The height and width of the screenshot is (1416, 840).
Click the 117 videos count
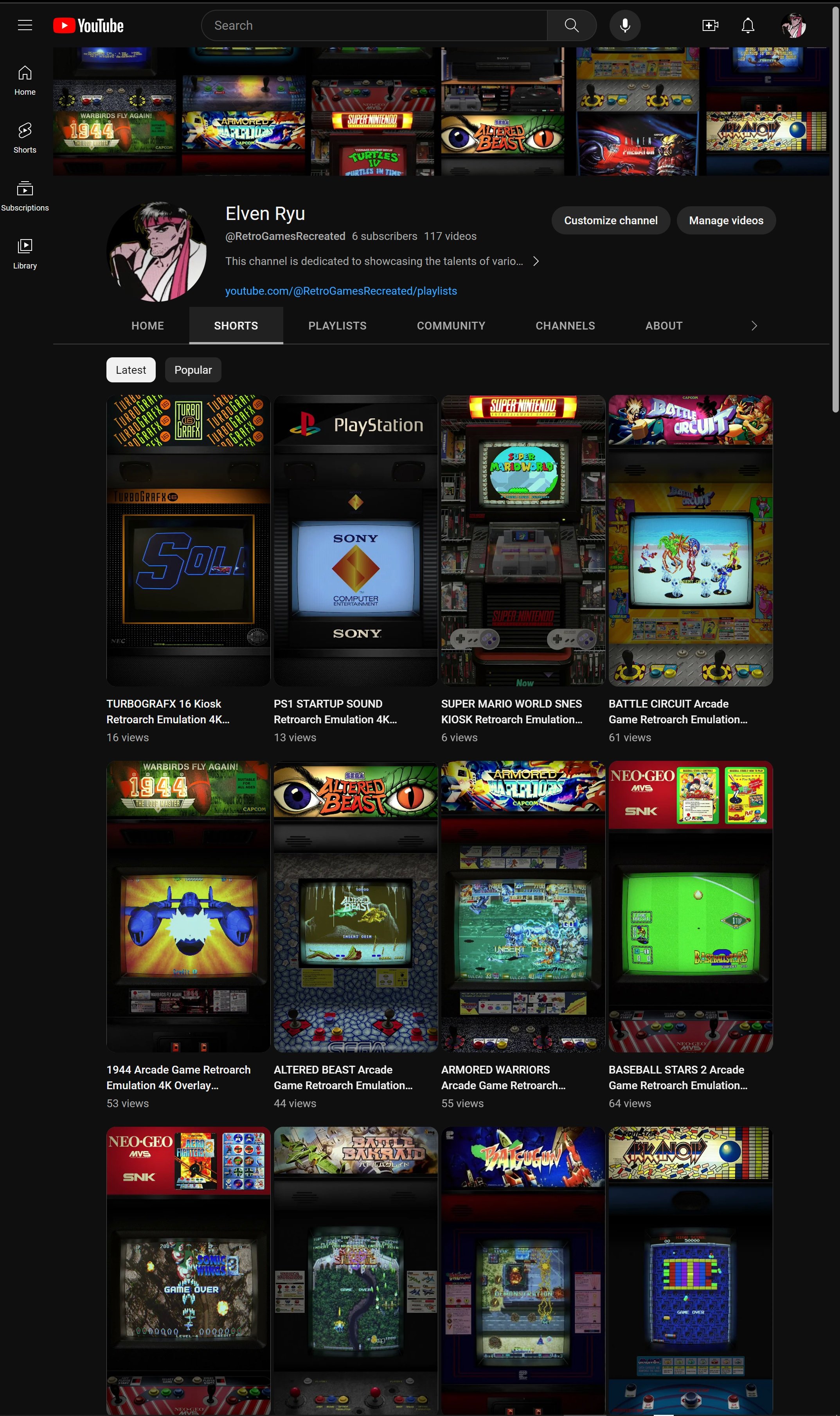tap(450, 236)
